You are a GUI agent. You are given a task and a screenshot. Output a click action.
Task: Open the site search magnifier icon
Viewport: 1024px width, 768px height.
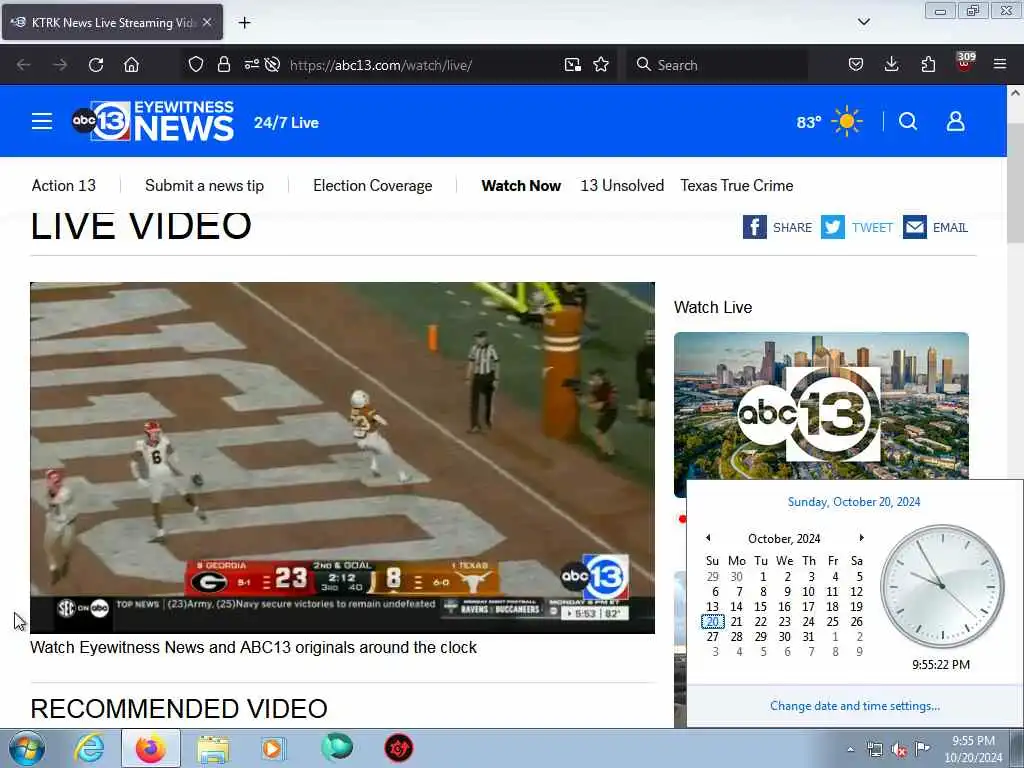[908, 121]
